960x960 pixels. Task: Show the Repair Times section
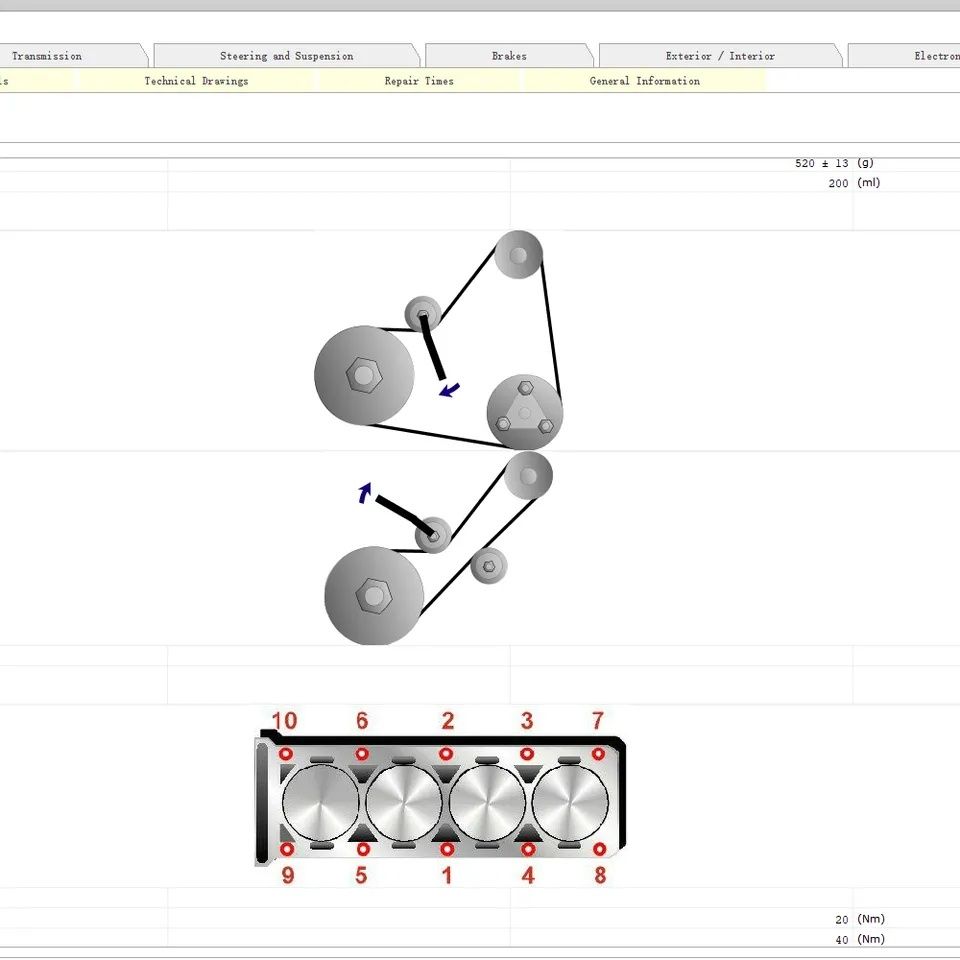pos(419,81)
